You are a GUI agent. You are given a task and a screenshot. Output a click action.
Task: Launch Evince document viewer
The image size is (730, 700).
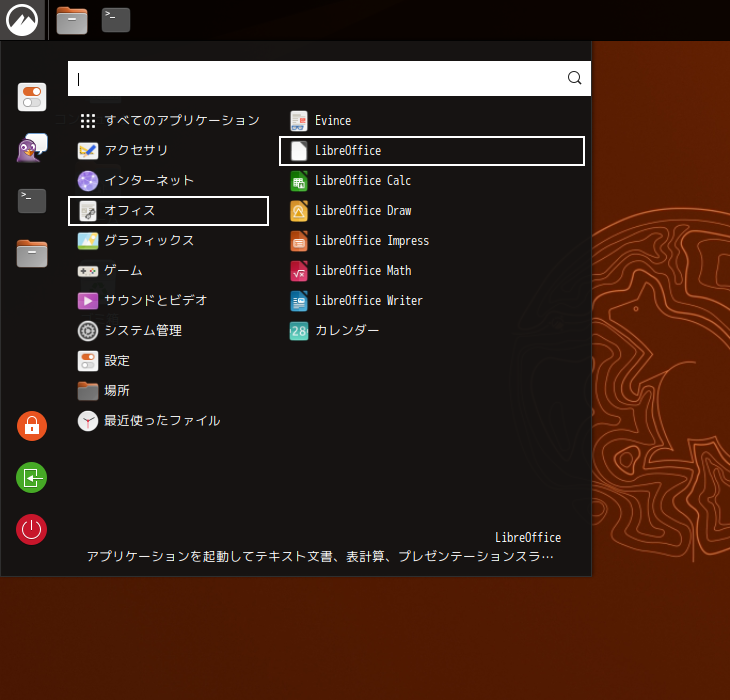click(432, 121)
